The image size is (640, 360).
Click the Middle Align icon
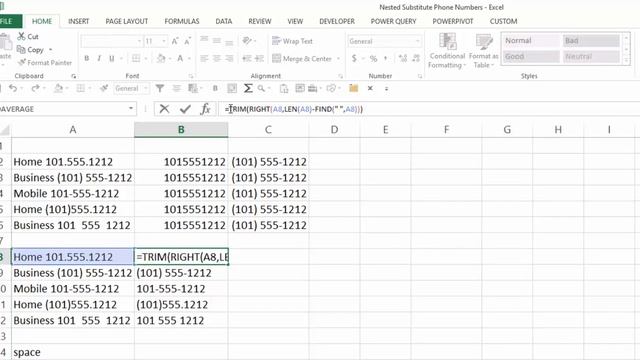217,41
